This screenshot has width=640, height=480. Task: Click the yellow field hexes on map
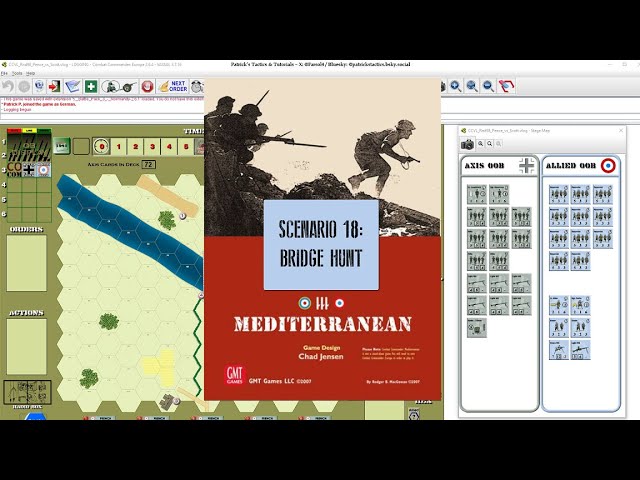(x=159, y=367)
